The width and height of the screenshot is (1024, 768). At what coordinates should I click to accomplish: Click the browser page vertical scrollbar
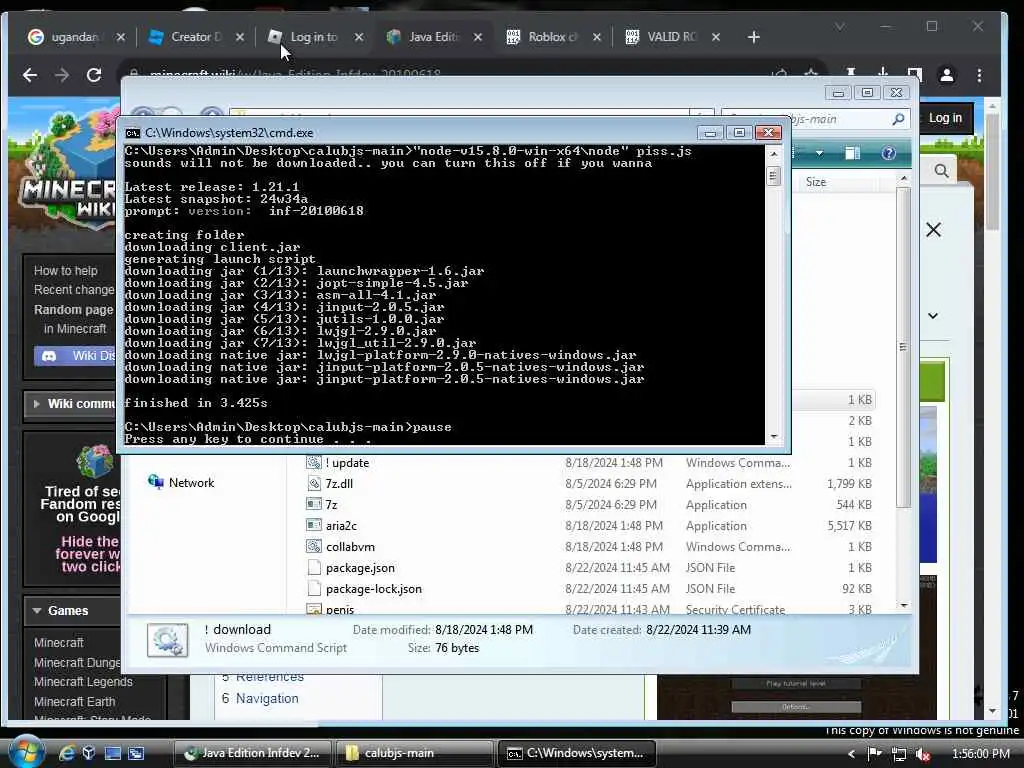(993, 172)
